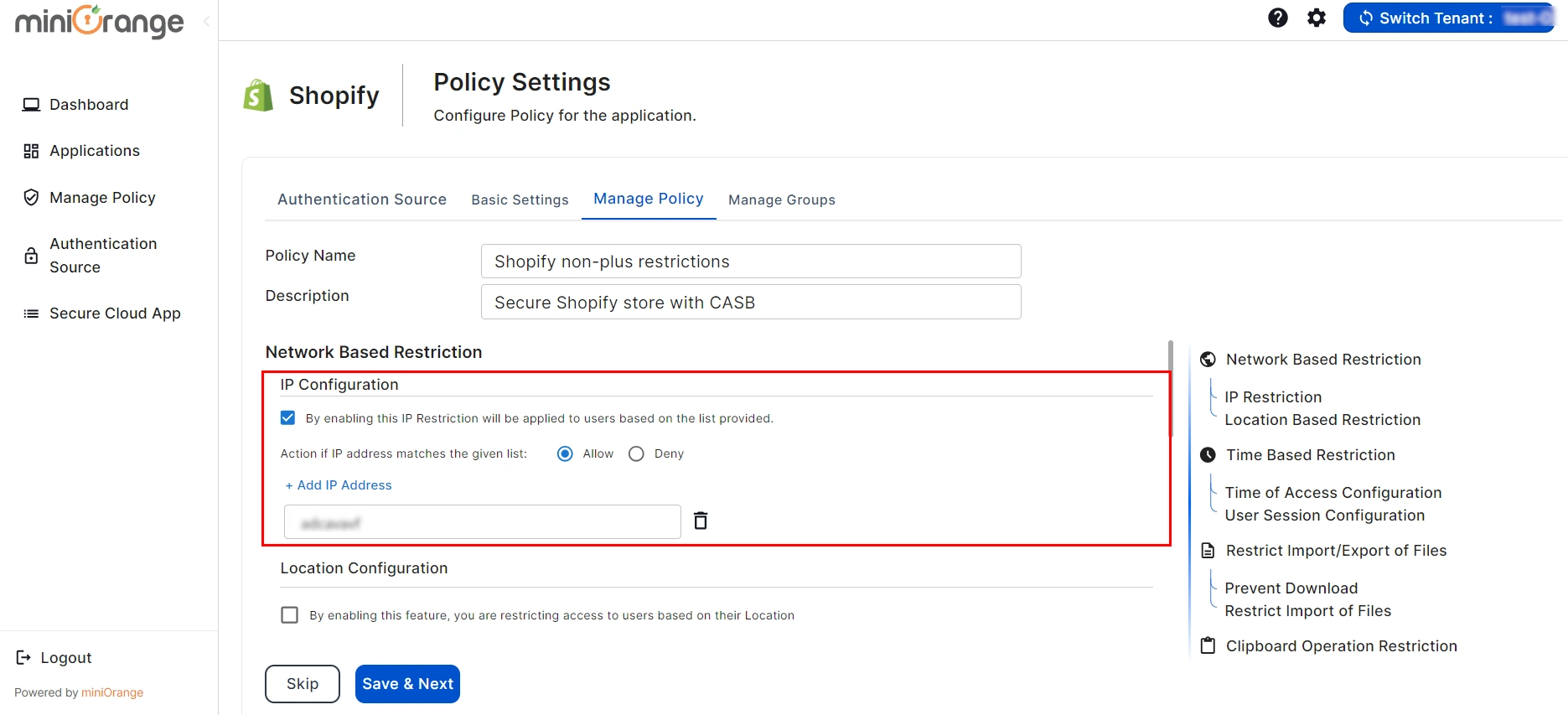Jump to Clipboard Operation Restriction in outline
The width and height of the screenshot is (1568, 715).
tap(1342, 646)
